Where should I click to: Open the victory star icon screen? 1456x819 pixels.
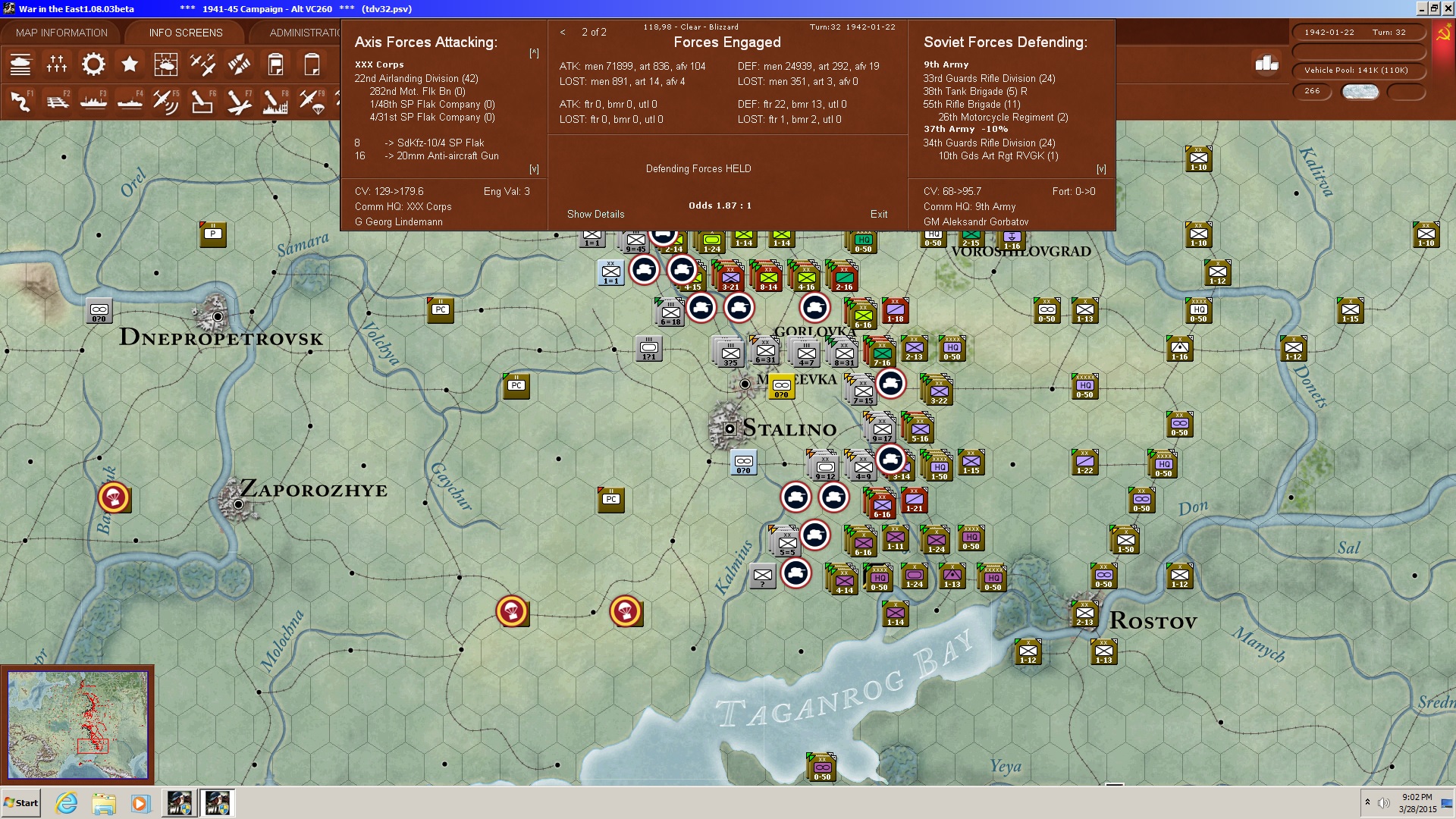[130, 64]
